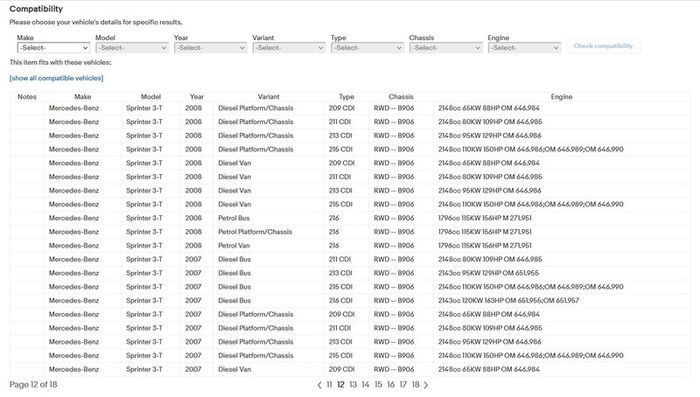Click engine '2143cc 120KW 163HP OM 651.955;OM 651.957'
The height and width of the screenshot is (397, 700).
[508, 301]
